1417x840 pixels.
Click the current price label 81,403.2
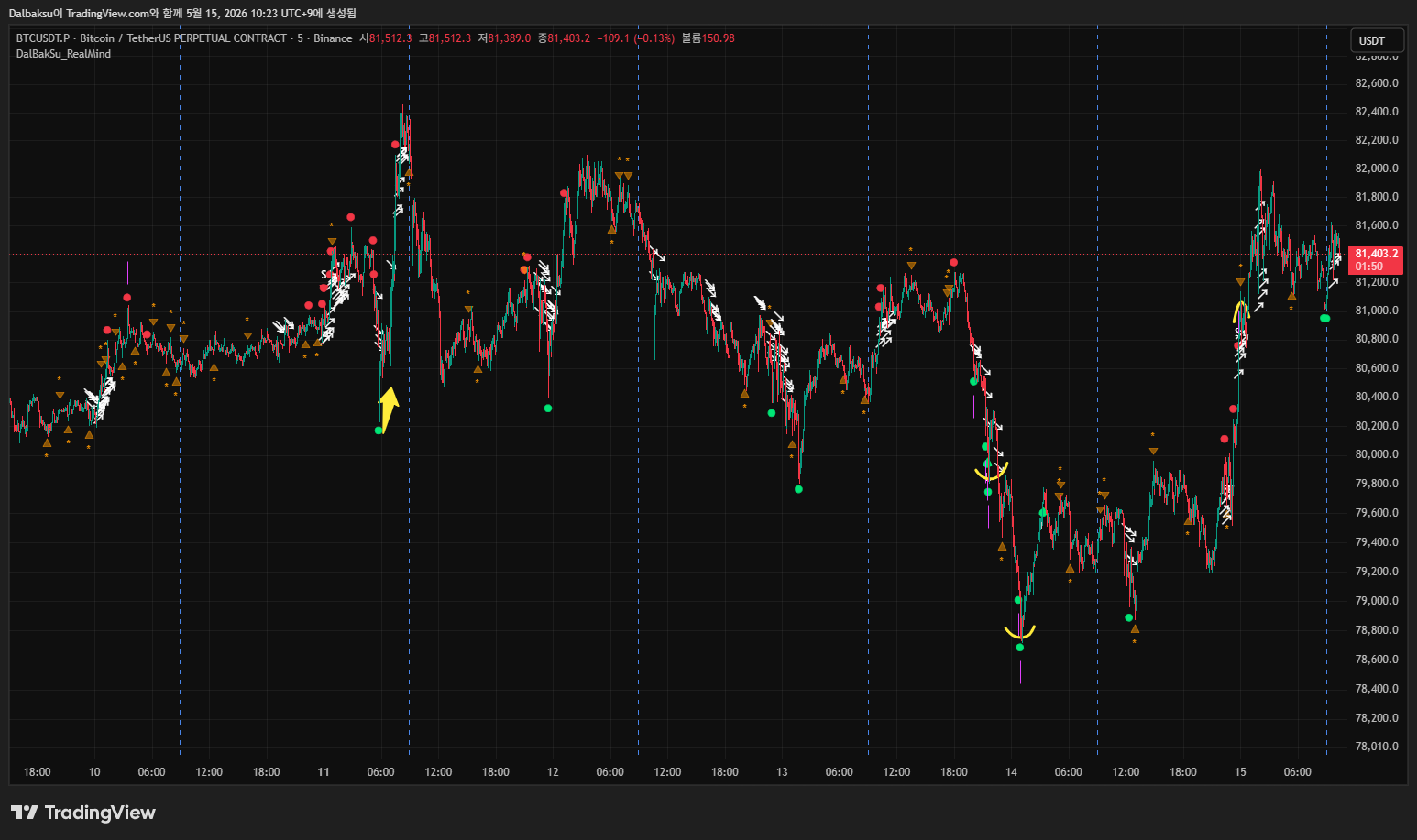pos(1377,260)
